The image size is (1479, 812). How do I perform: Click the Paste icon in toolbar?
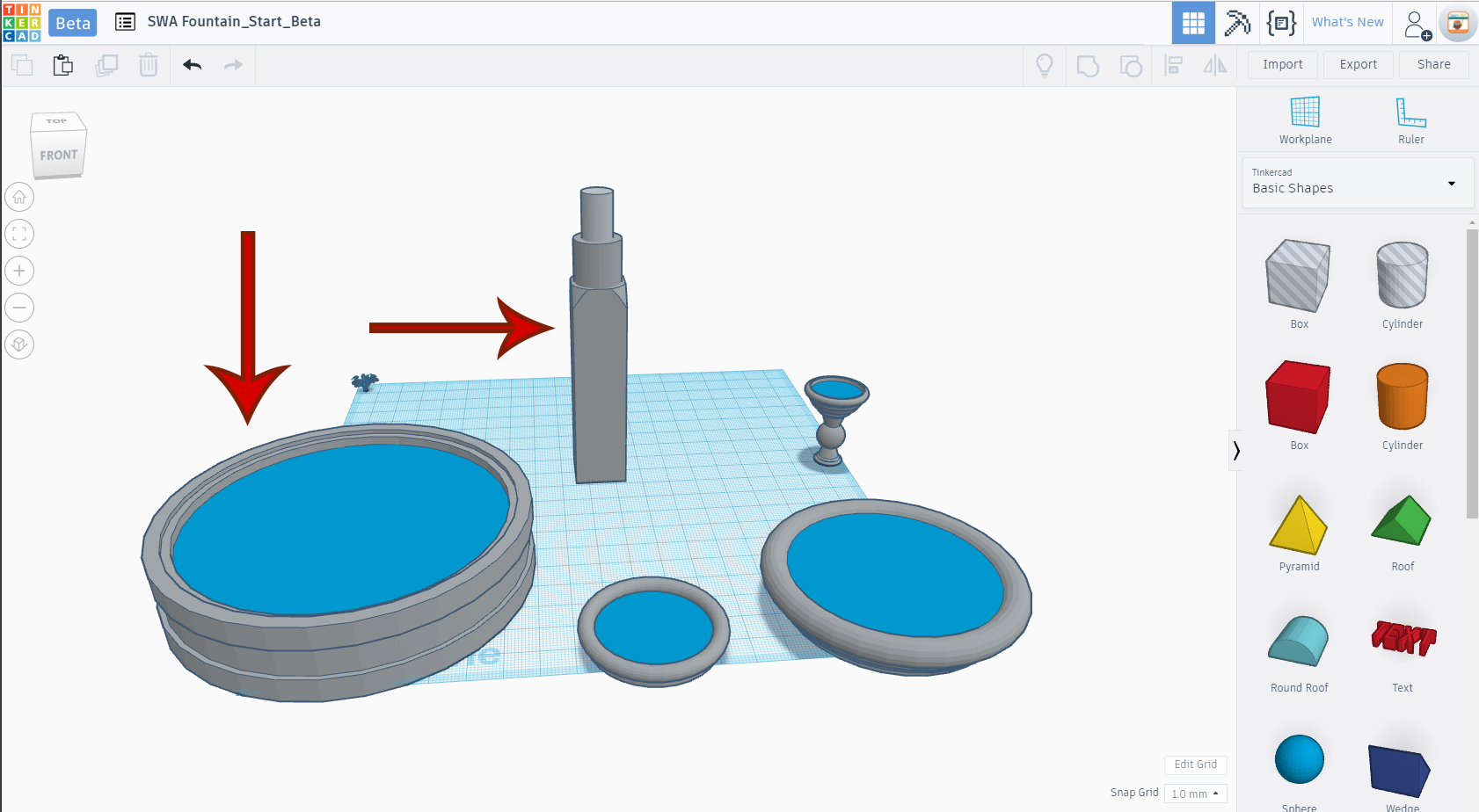click(x=63, y=65)
